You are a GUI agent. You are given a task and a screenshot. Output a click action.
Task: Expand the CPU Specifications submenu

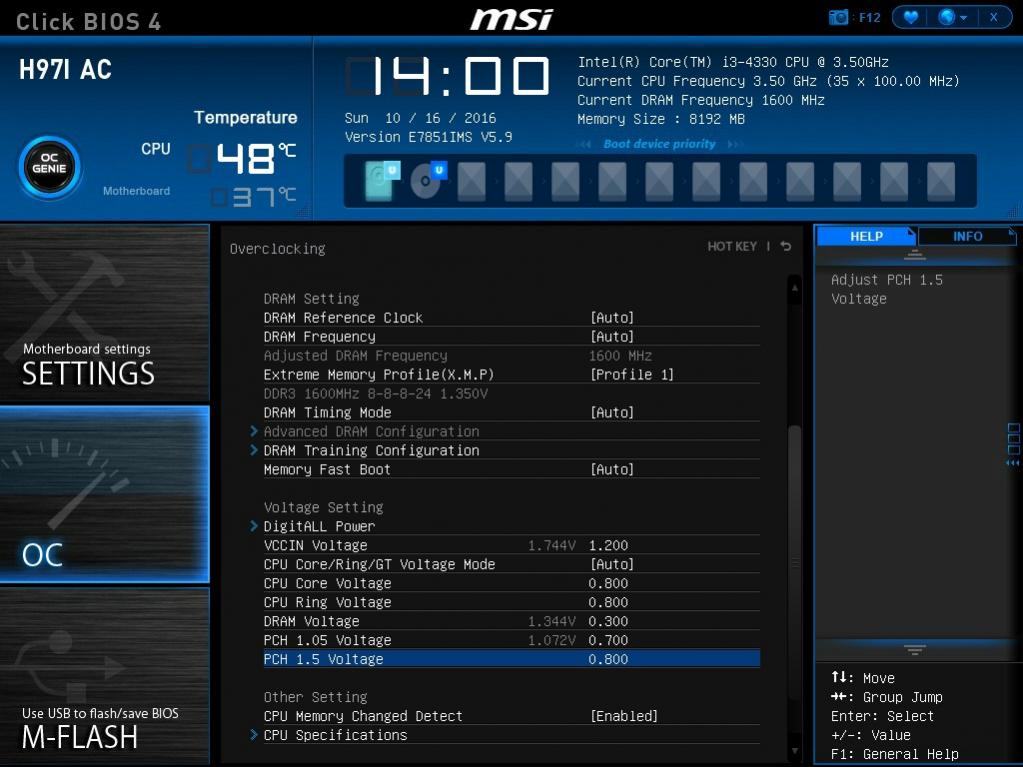(x=335, y=735)
